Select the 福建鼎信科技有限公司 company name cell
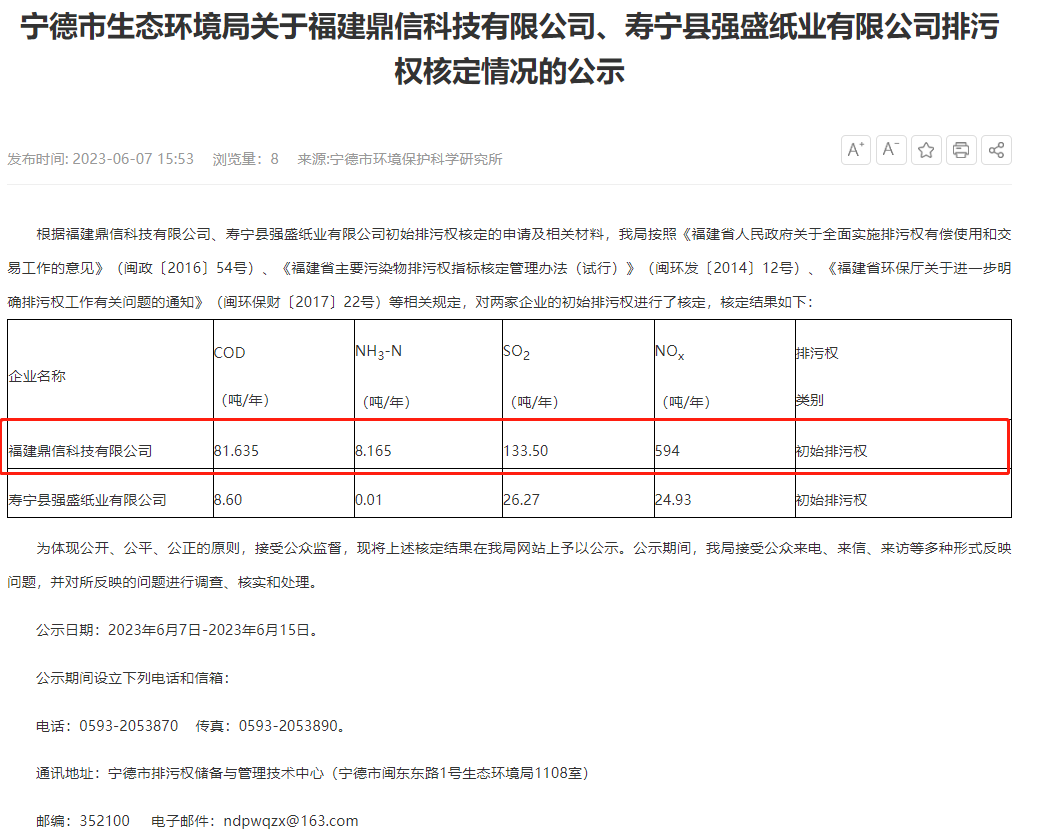The image size is (1041, 833). [x=80, y=451]
